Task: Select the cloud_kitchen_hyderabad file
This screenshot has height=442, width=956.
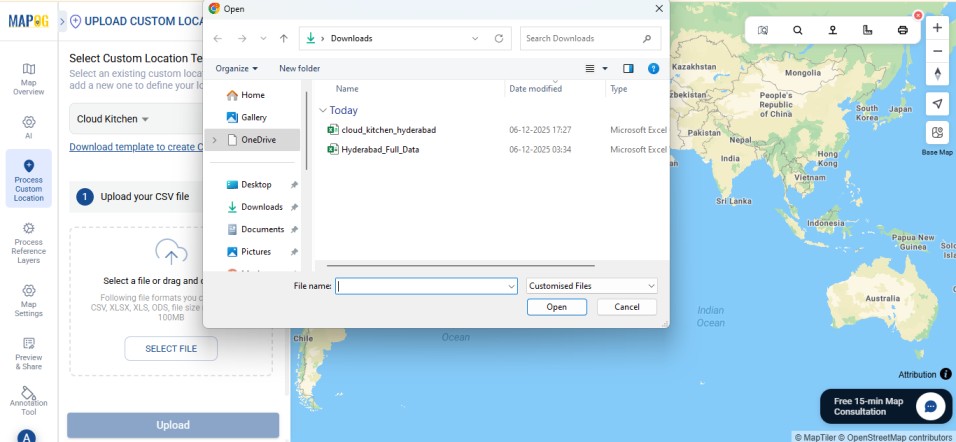Action: click(x=382, y=130)
